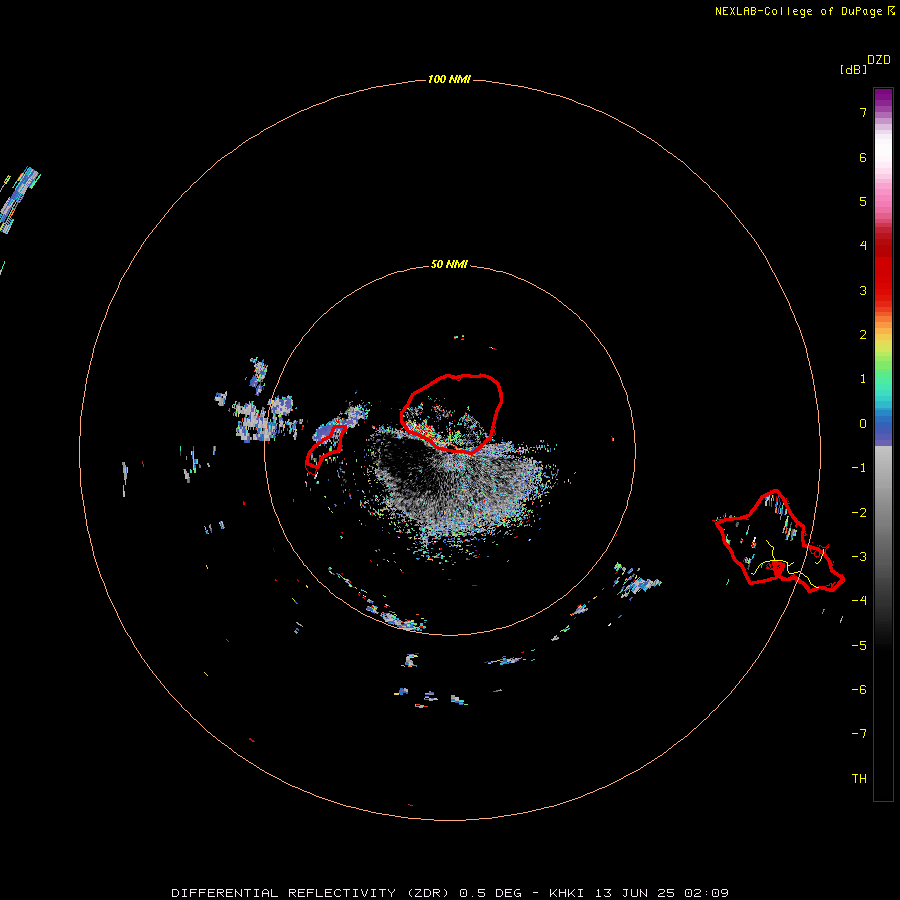Click the 2 value on color scale
This screenshot has height=900, width=900.
[x=863, y=335]
